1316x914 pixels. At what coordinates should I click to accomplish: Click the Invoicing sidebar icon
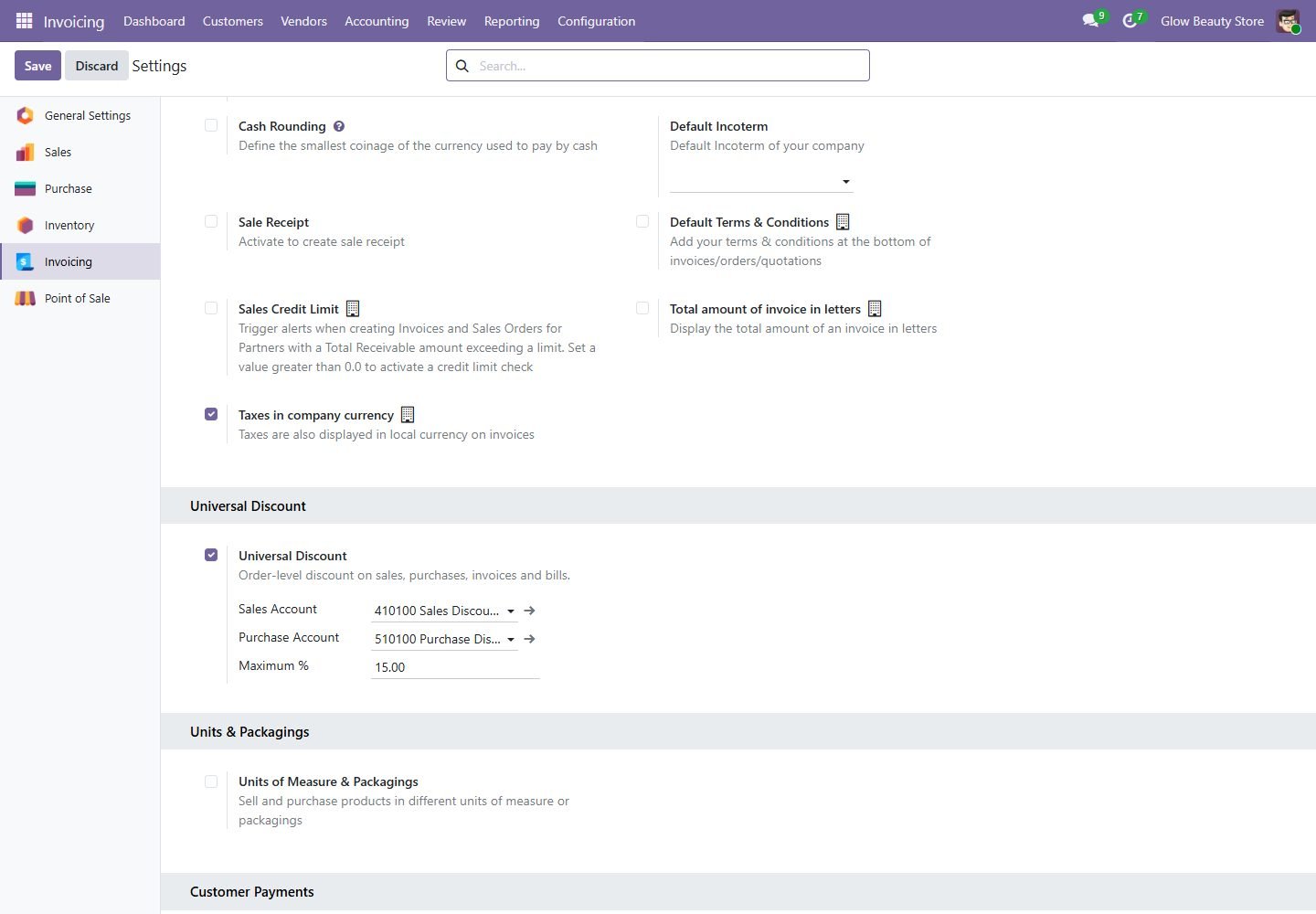click(x=26, y=261)
